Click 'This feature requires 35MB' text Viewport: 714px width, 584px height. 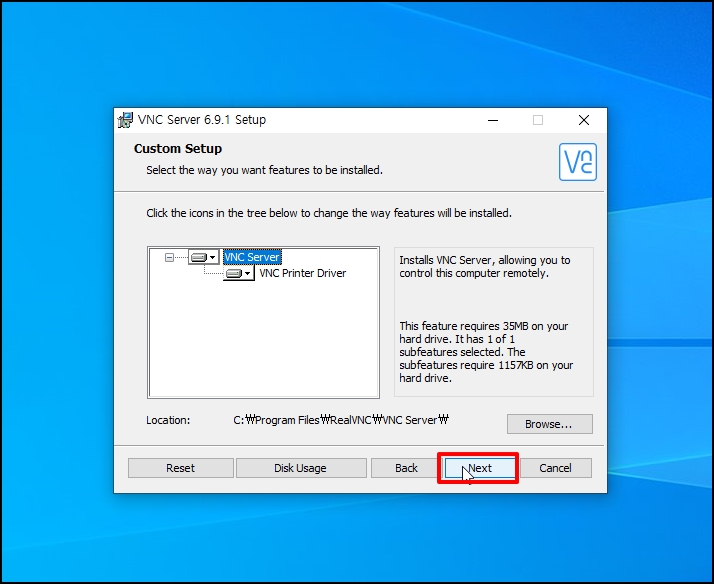click(x=486, y=352)
